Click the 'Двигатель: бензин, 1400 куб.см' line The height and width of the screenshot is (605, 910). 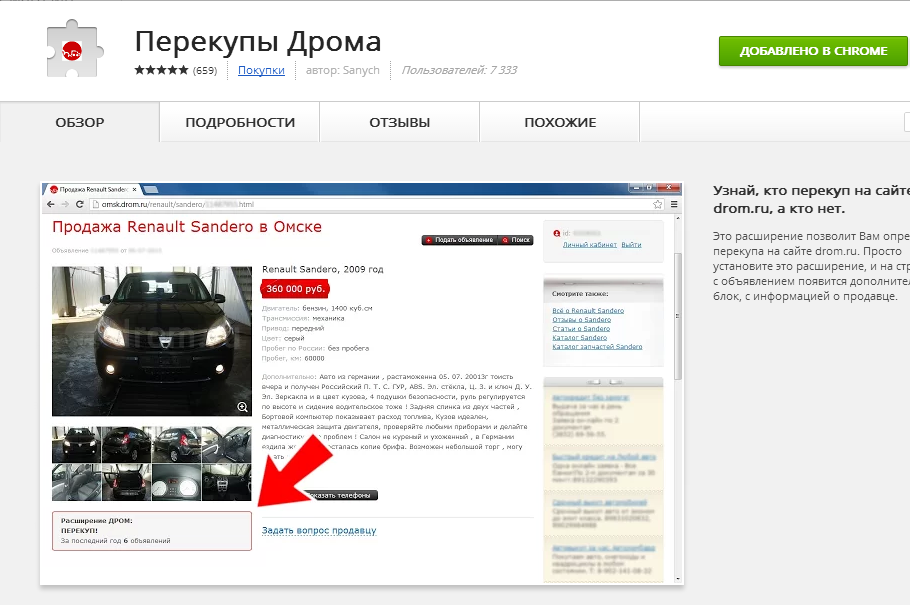pos(317,308)
